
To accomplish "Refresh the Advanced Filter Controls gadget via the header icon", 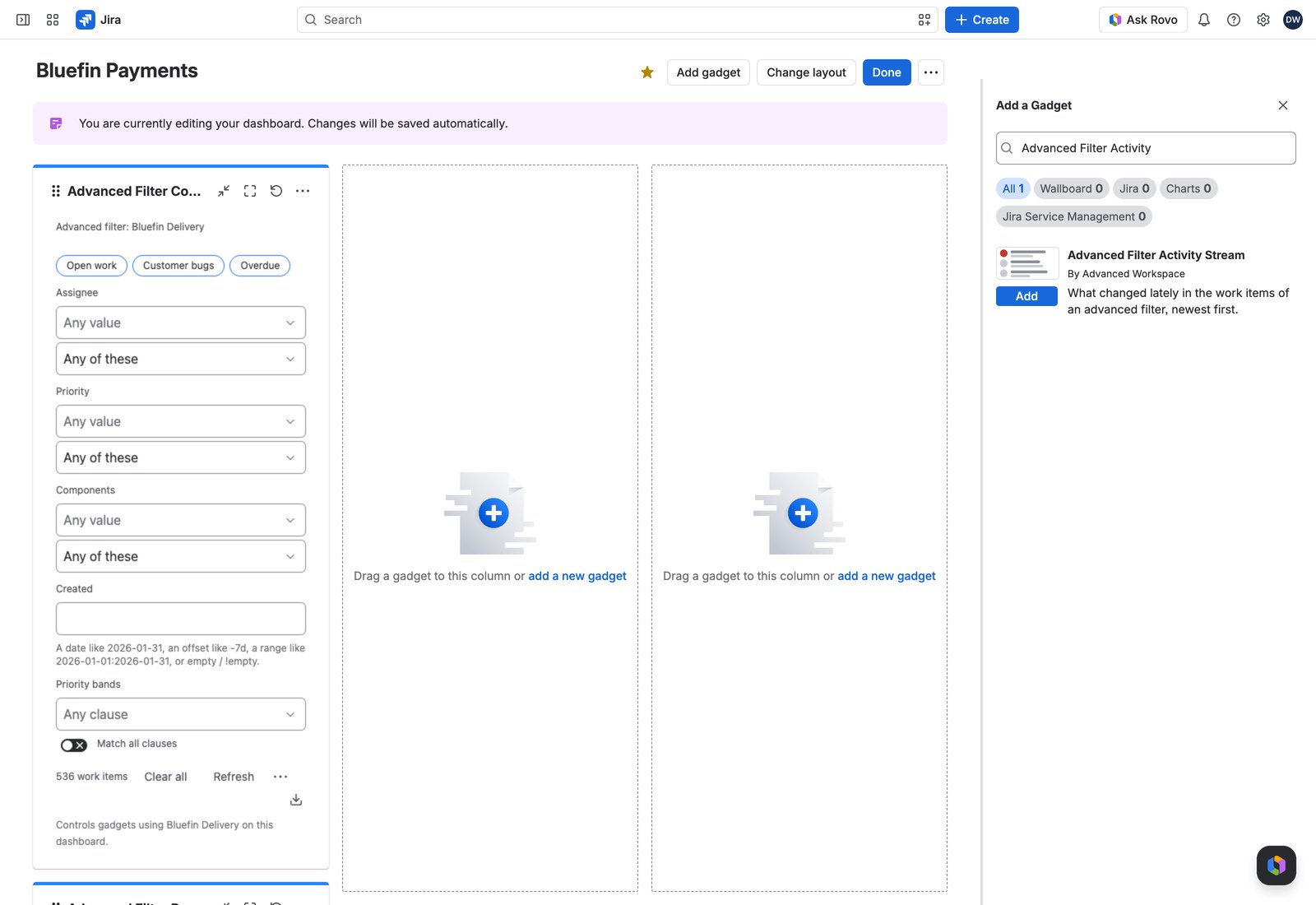I will [276, 191].
